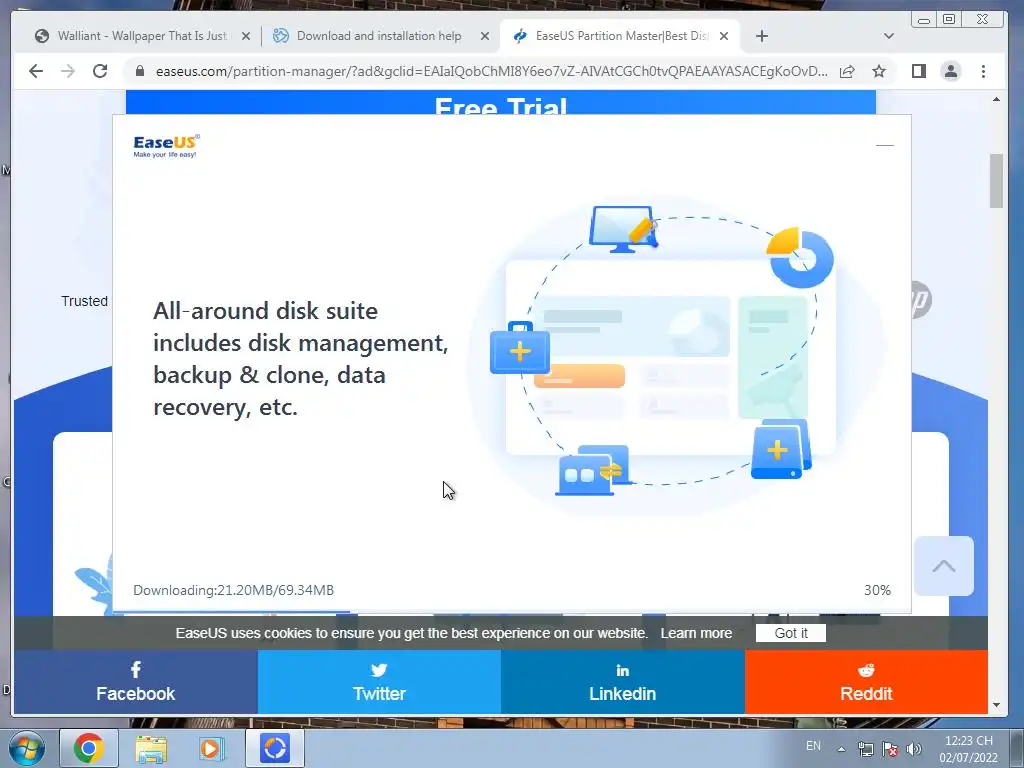Click the page vertical scrollbar thumb

point(996,181)
